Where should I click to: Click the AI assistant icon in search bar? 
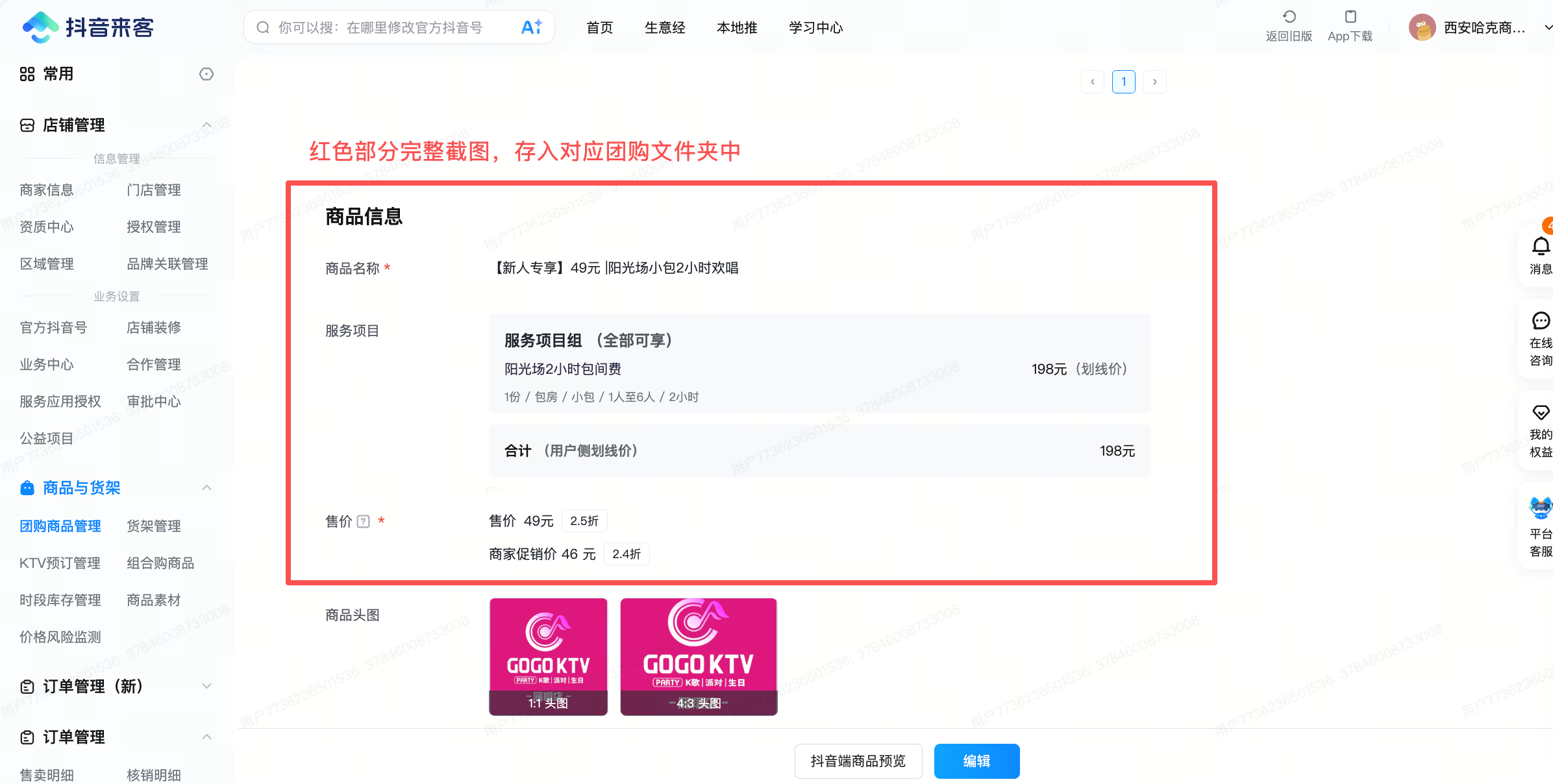click(531, 27)
